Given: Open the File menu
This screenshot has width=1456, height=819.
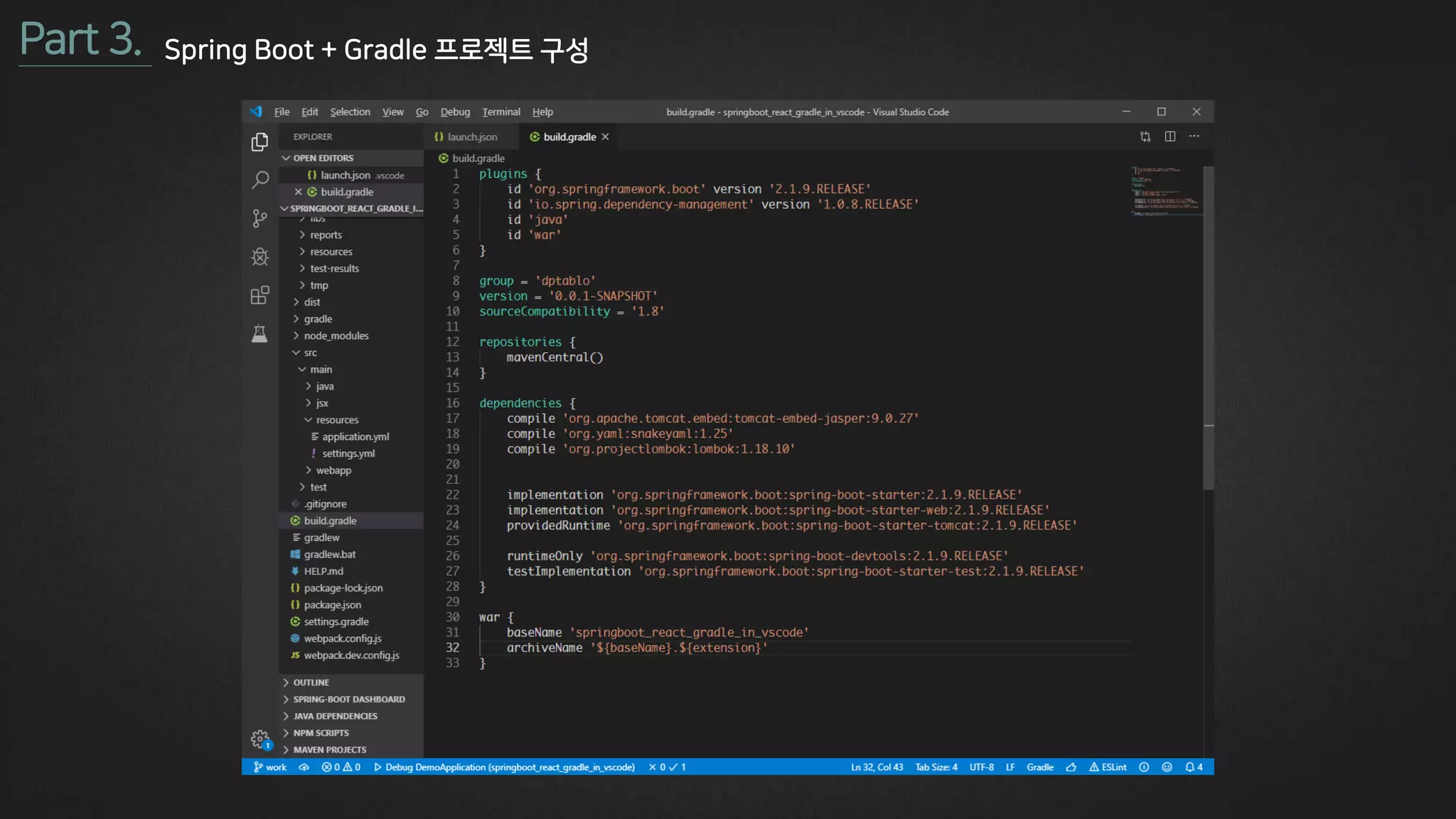Looking at the screenshot, I should coord(282,112).
